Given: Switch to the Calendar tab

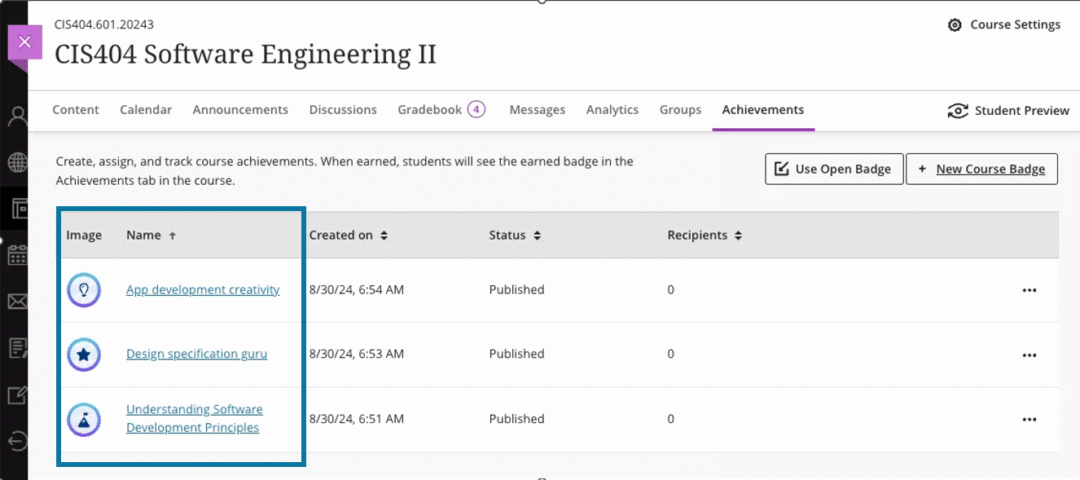Looking at the screenshot, I should 146,109.
